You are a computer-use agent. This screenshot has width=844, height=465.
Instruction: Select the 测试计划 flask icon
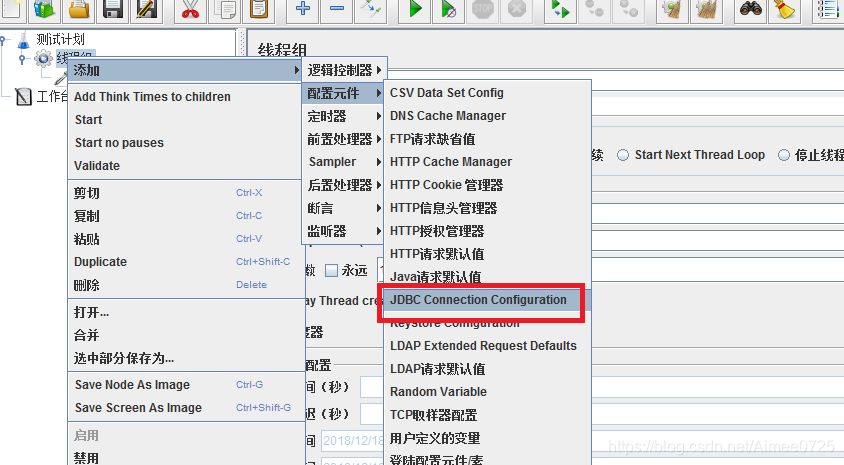tap(23, 40)
